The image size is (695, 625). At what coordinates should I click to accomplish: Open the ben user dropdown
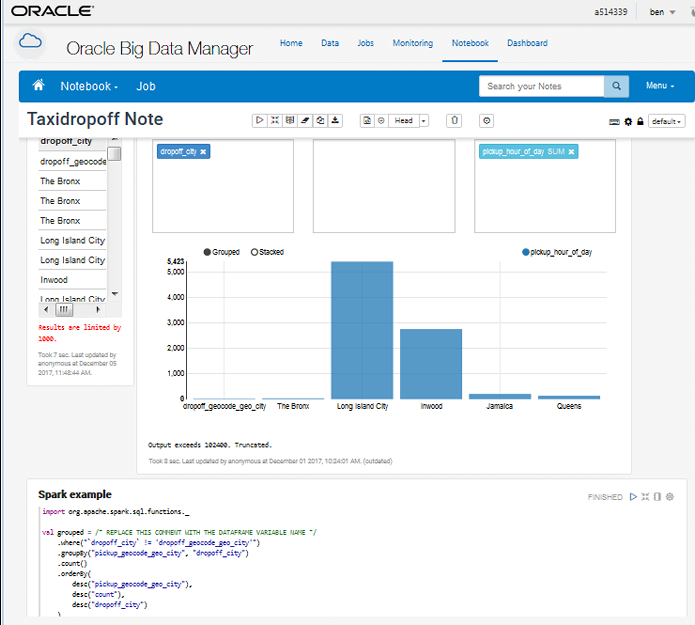662,12
